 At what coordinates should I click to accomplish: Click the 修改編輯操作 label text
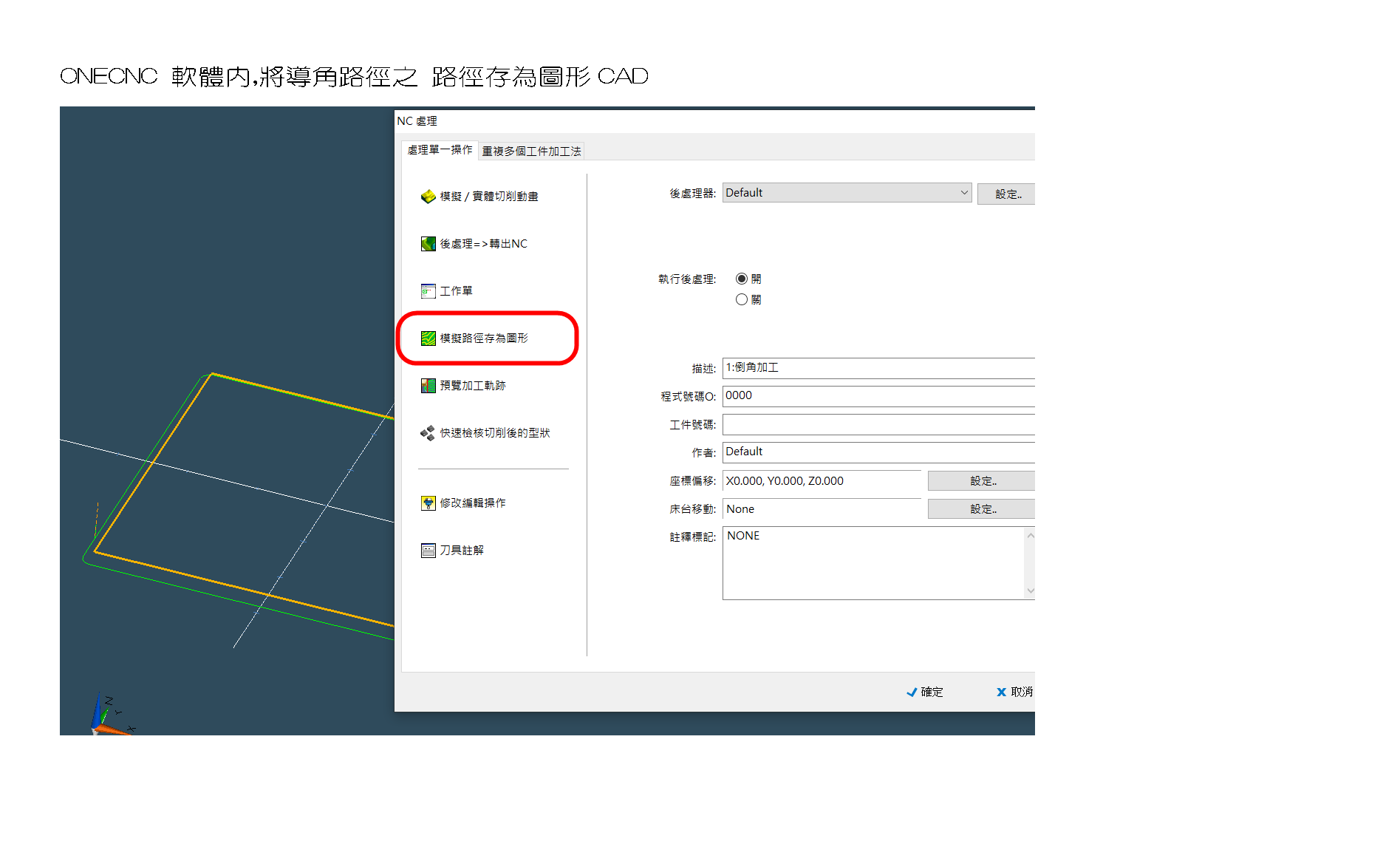click(473, 503)
